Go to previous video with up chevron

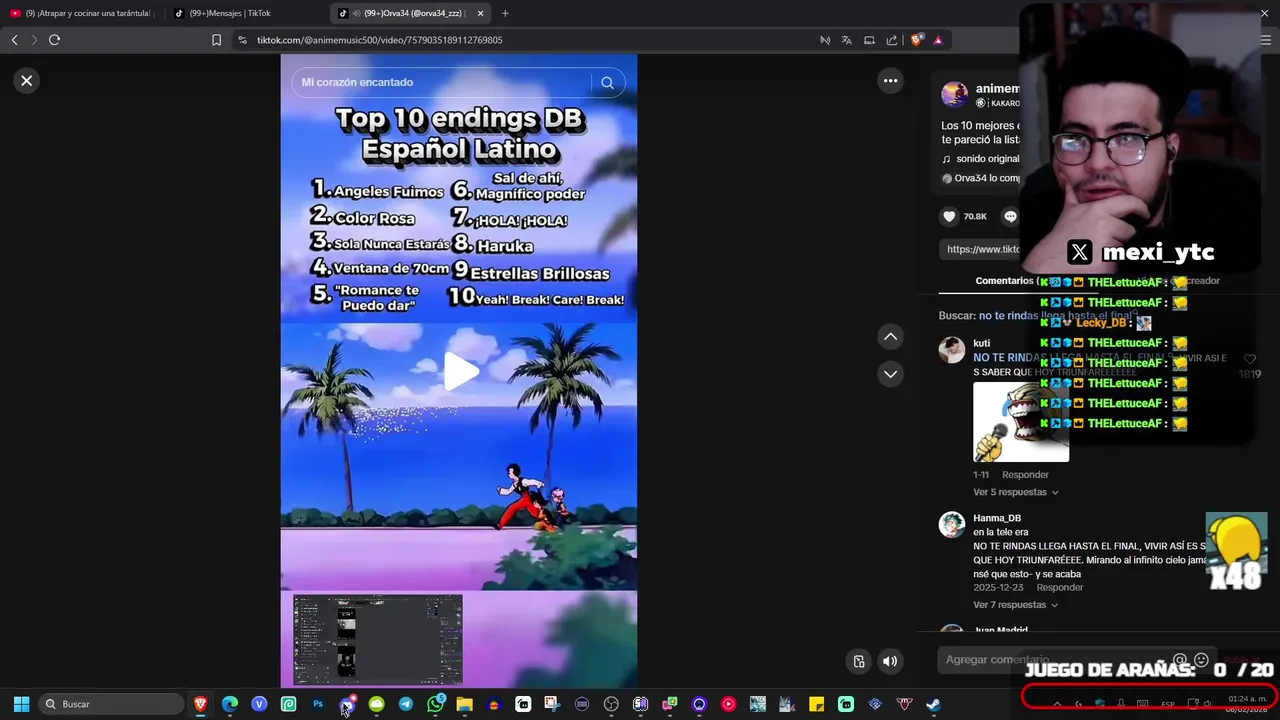tap(890, 337)
